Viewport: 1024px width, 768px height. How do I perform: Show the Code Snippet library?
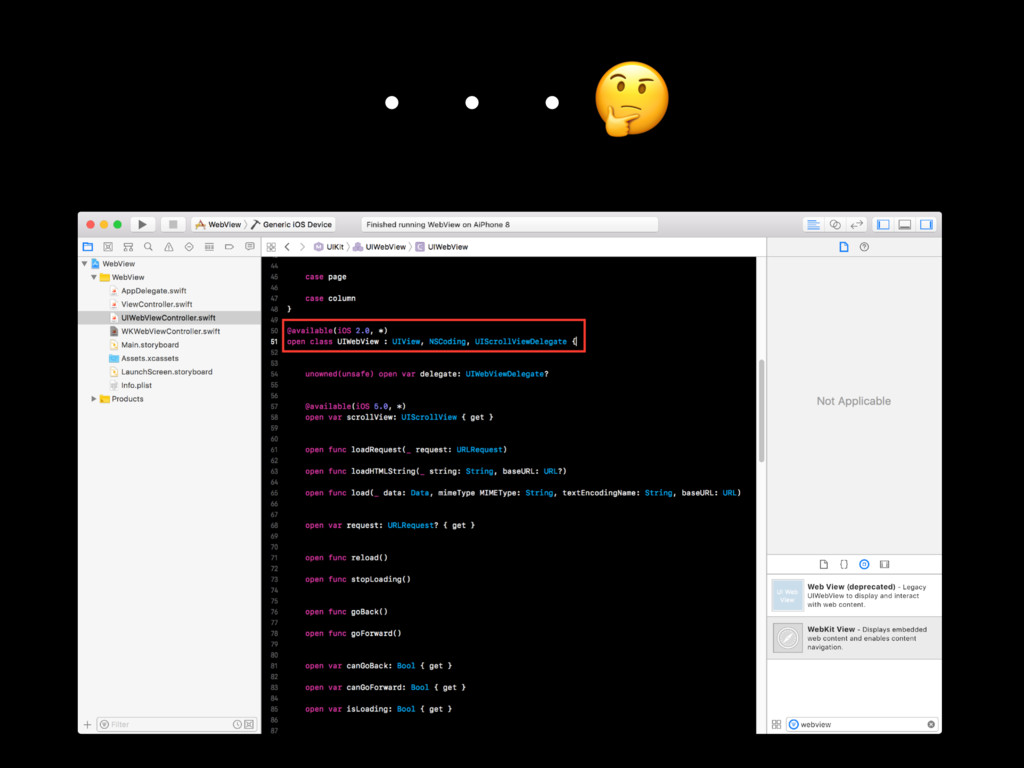click(844, 564)
